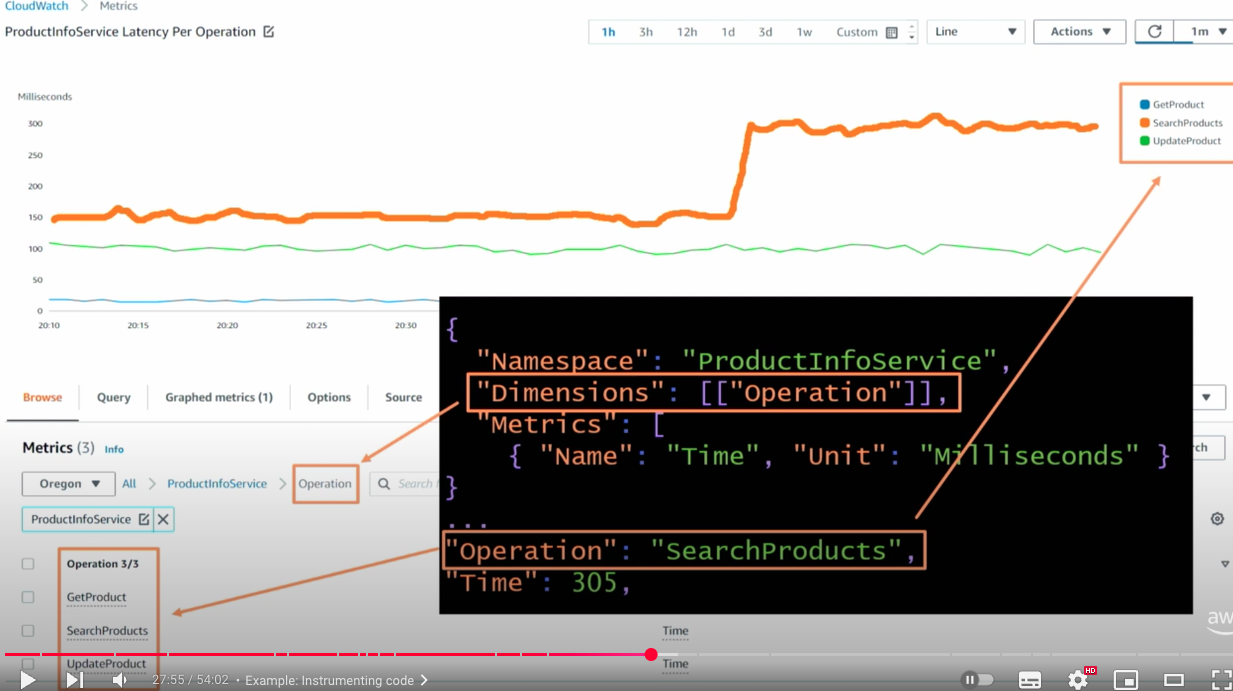This screenshot has width=1233, height=691.
Task: Expand the small triangle under the settings gear
Action: click(1225, 565)
